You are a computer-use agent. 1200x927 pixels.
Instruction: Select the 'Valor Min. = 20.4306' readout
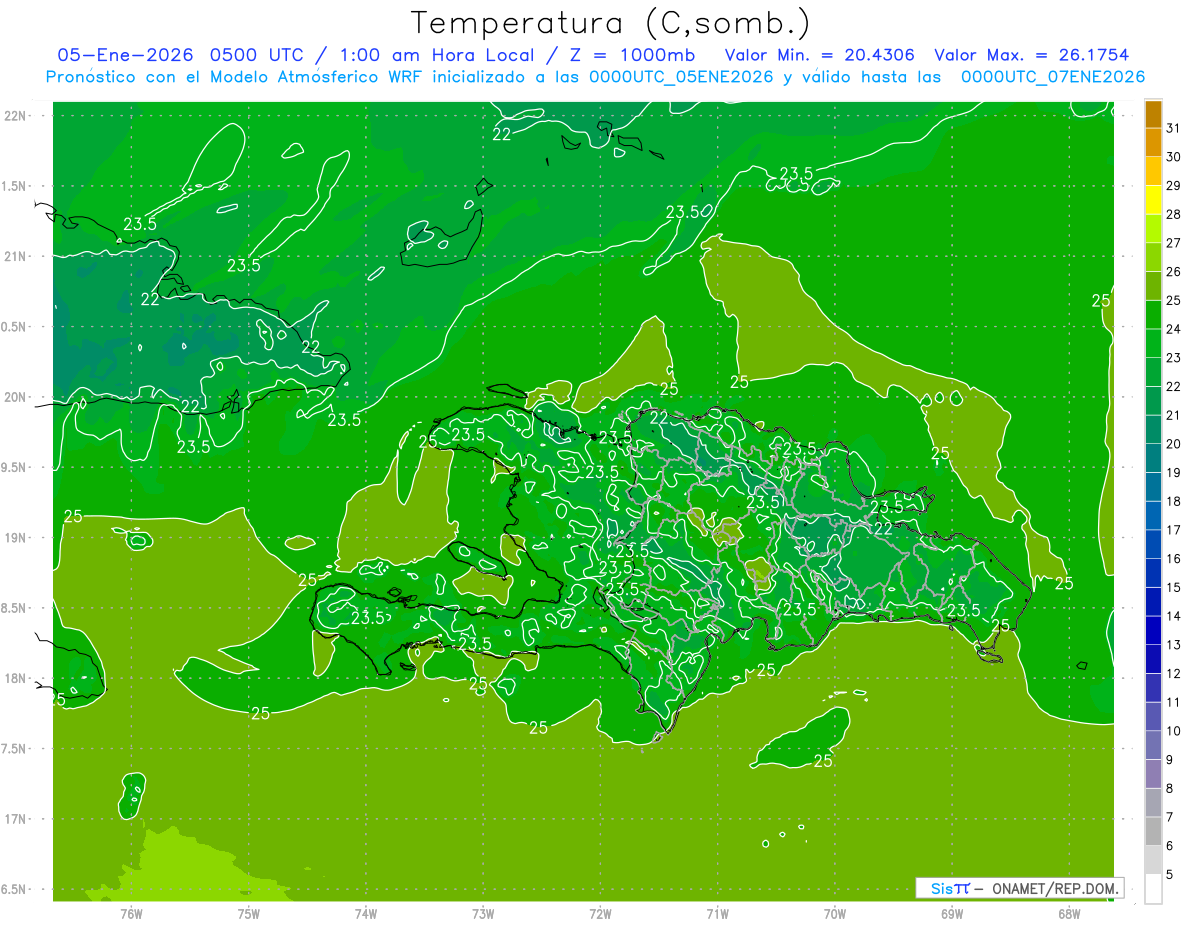[x=820, y=55]
